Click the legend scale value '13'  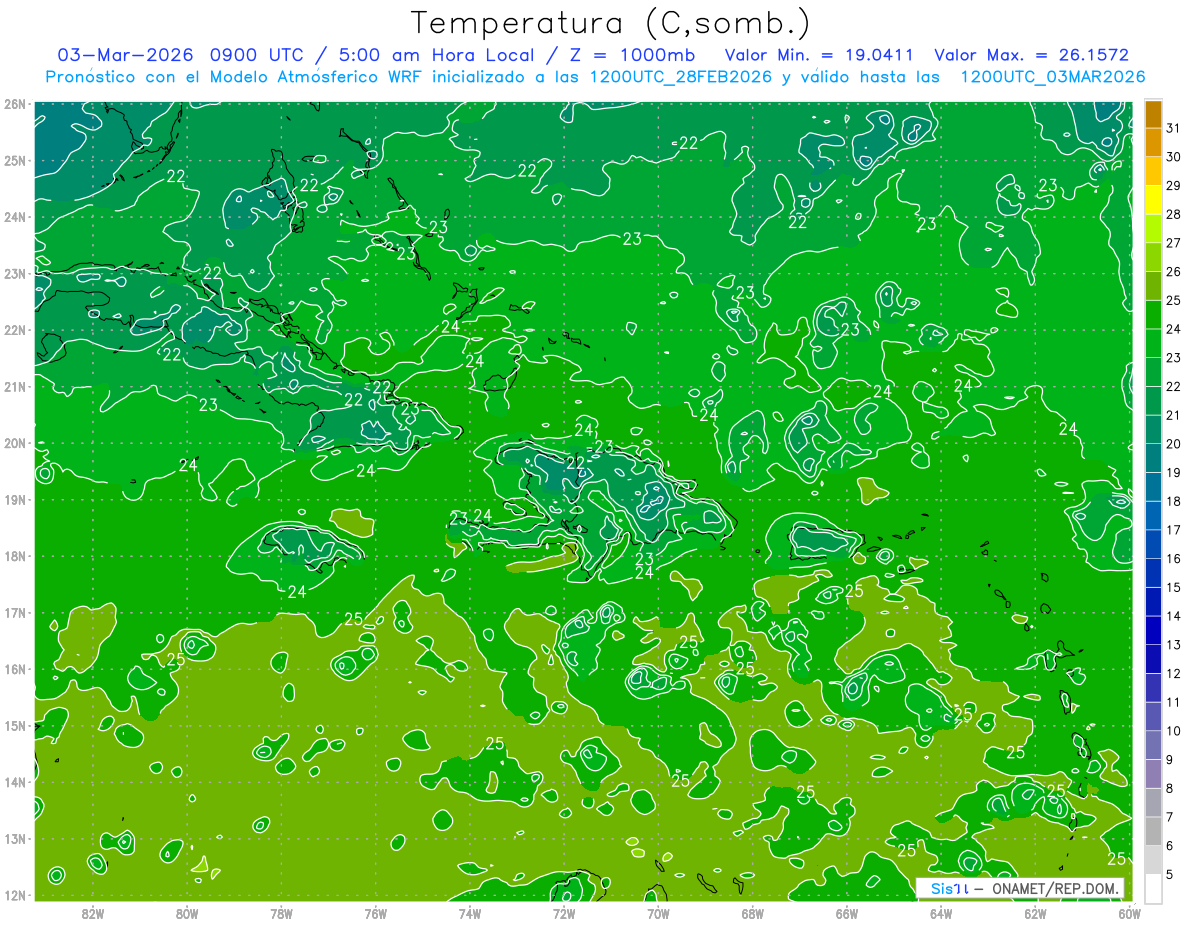1173,644
